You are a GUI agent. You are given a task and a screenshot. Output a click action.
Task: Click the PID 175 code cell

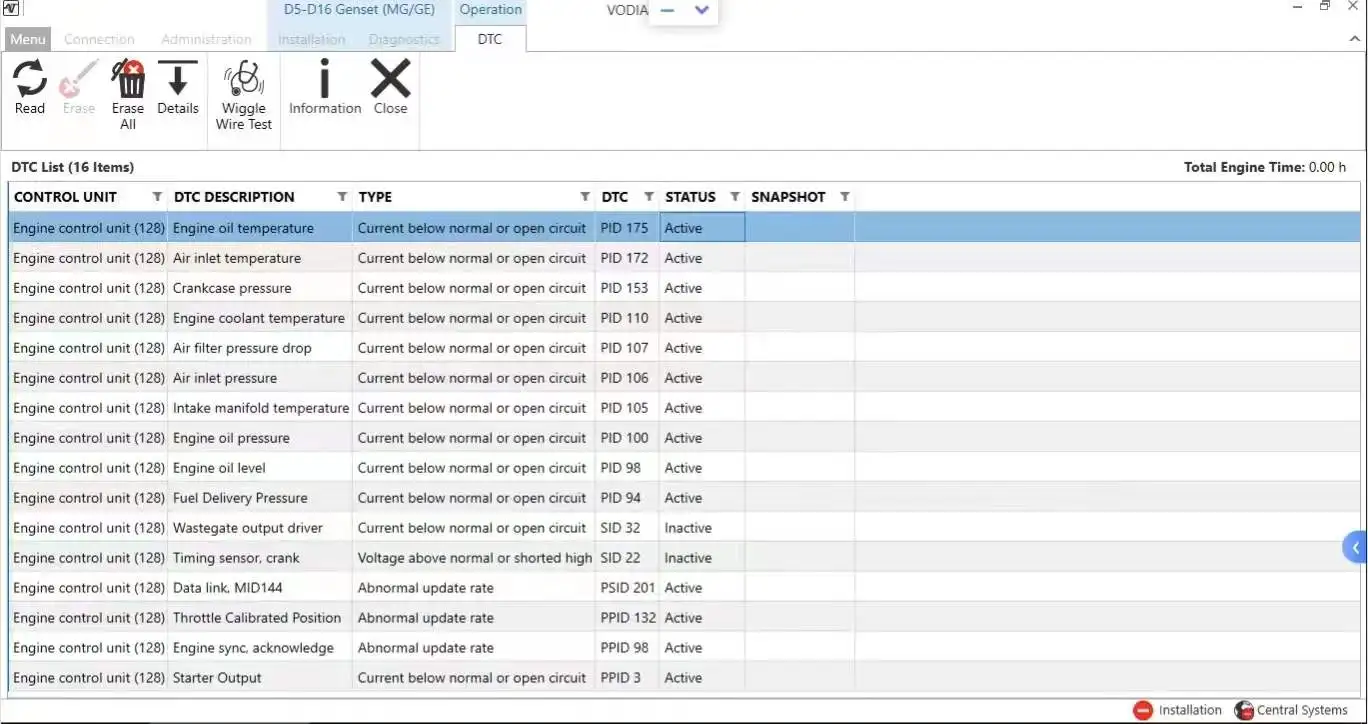(625, 228)
